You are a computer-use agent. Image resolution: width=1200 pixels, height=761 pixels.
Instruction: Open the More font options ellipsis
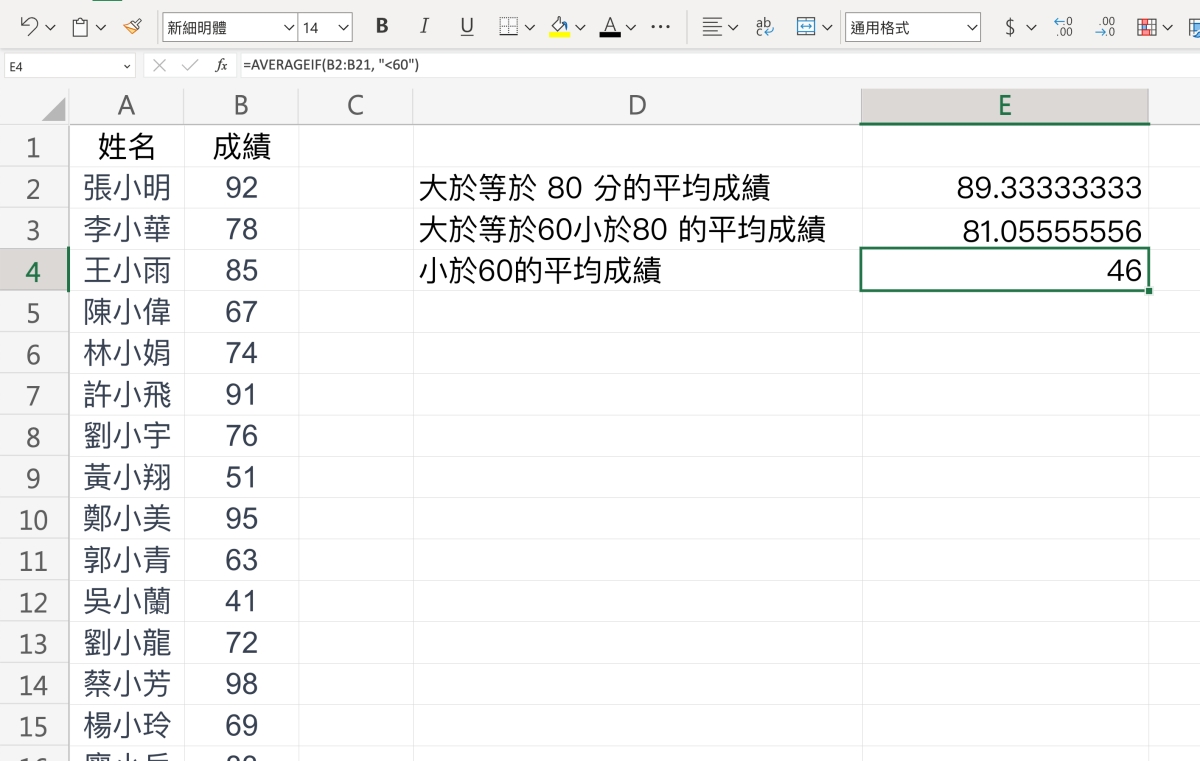click(661, 27)
